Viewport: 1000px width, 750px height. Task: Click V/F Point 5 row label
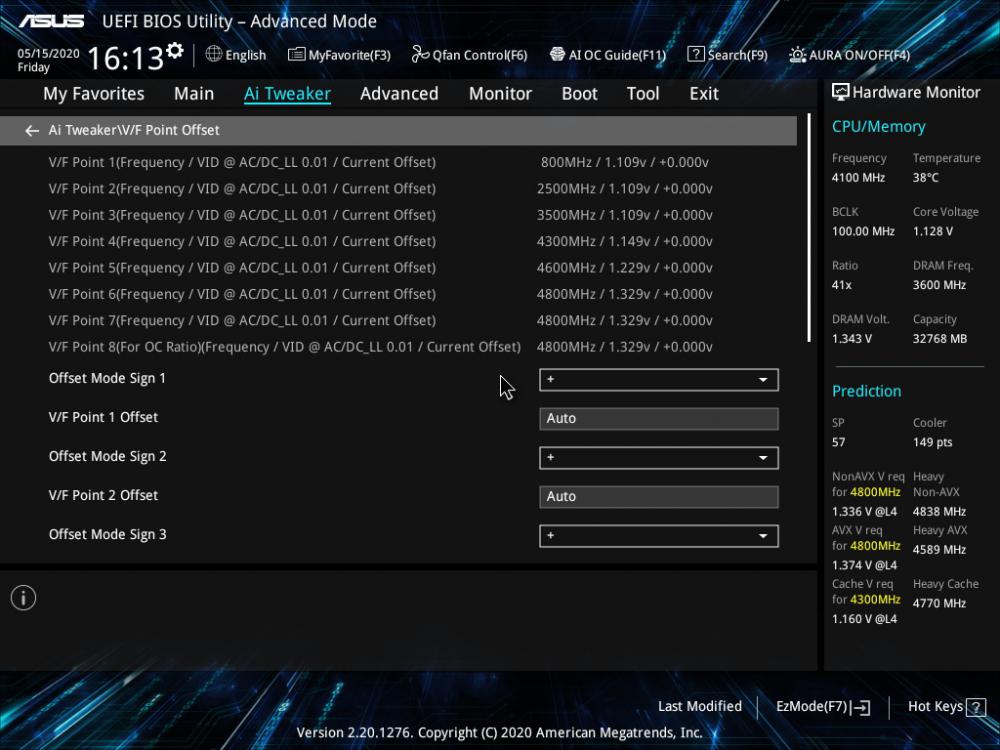coord(242,268)
